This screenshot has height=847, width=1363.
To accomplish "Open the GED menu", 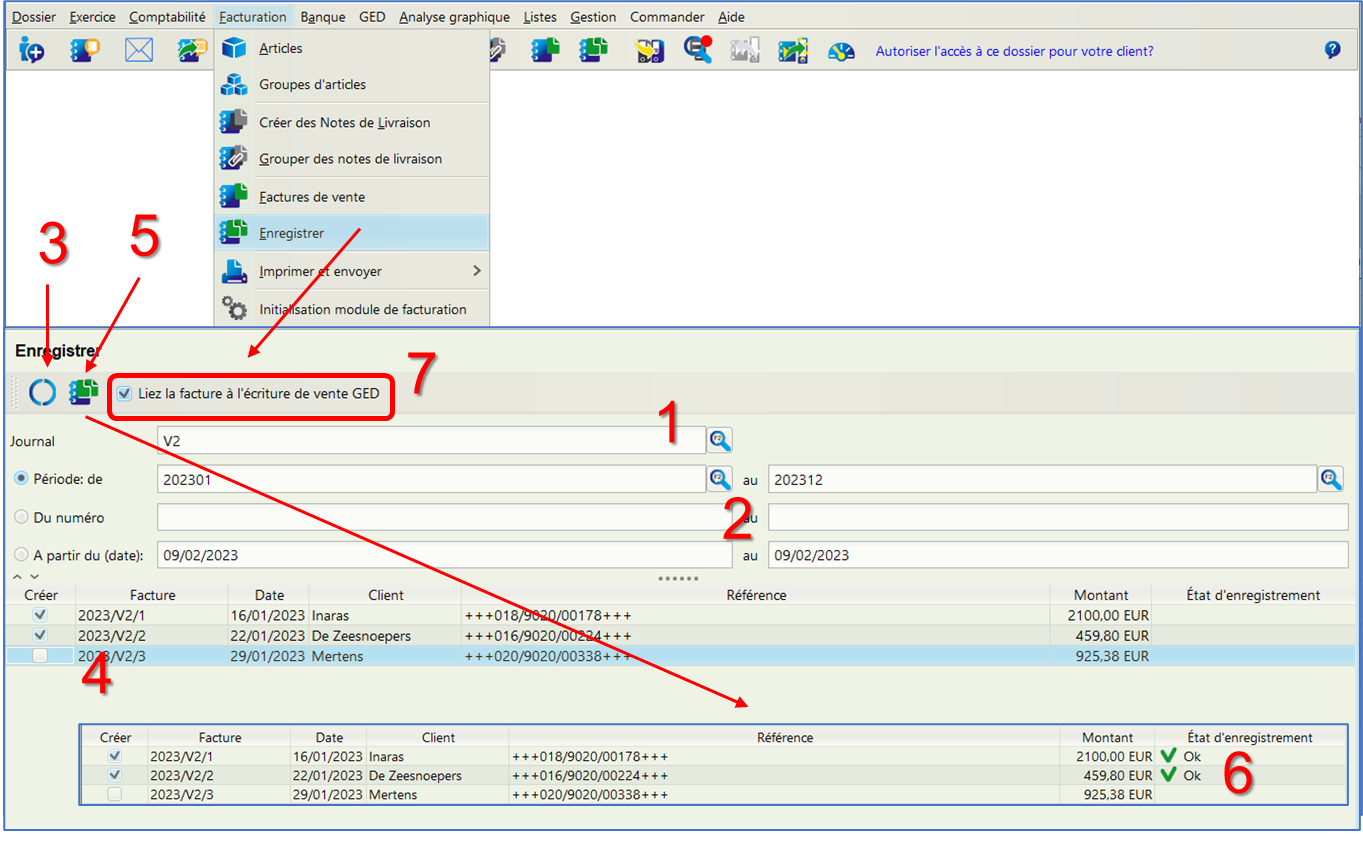I will [x=372, y=17].
